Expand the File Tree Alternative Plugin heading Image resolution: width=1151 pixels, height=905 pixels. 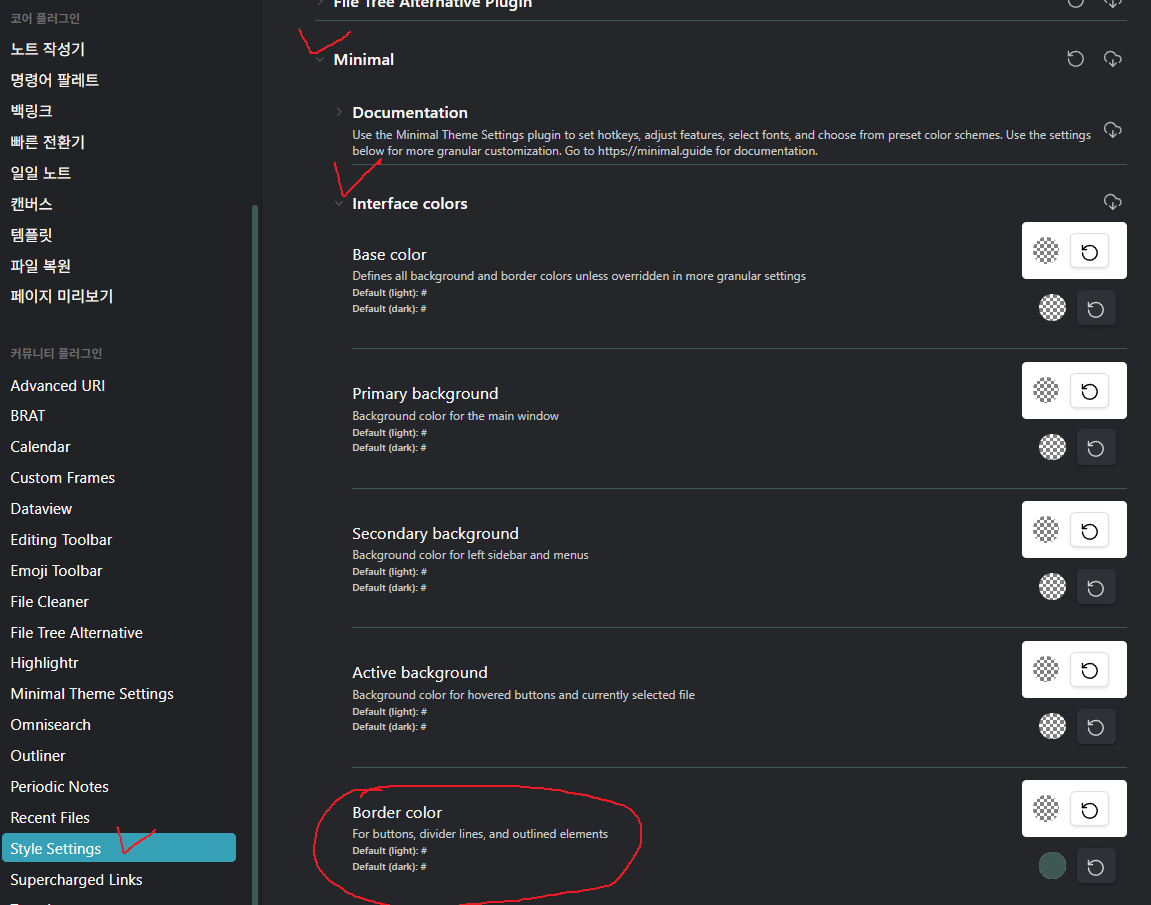click(432, 4)
